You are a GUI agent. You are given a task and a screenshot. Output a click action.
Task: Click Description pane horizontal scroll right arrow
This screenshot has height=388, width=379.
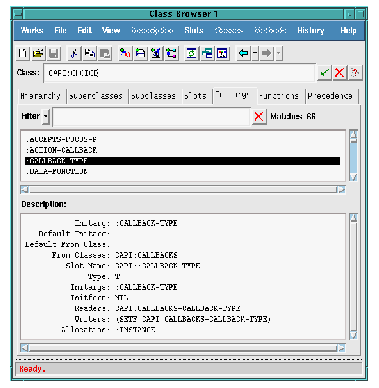[341, 348]
